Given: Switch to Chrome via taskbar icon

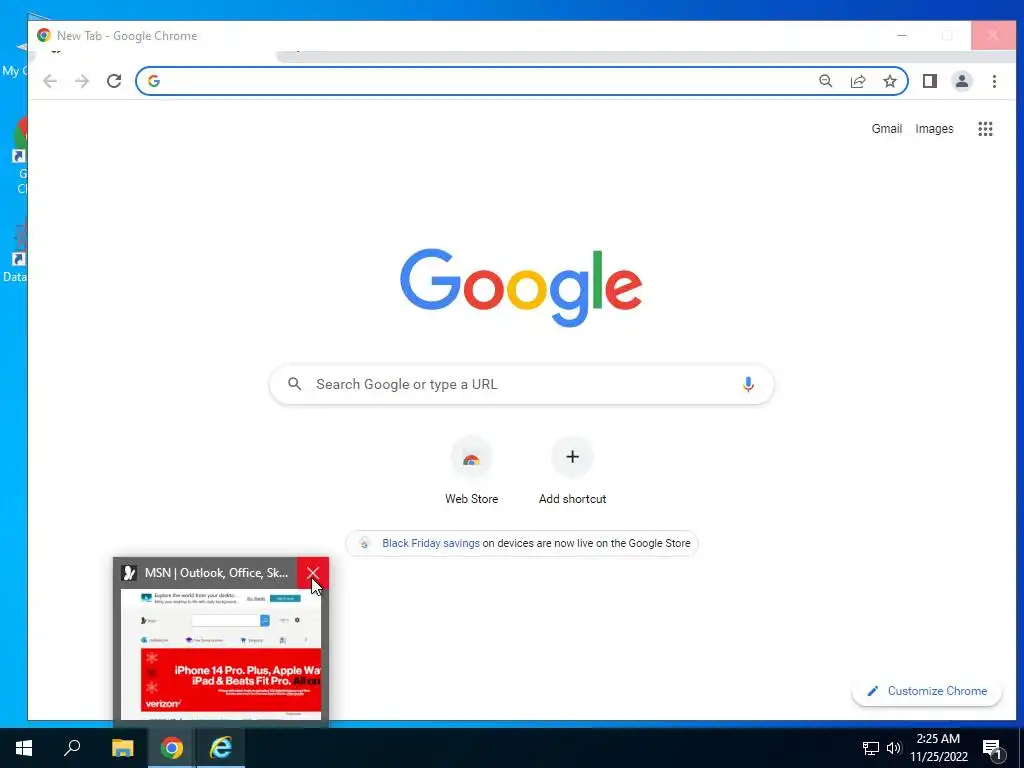Looking at the screenshot, I should coord(172,748).
